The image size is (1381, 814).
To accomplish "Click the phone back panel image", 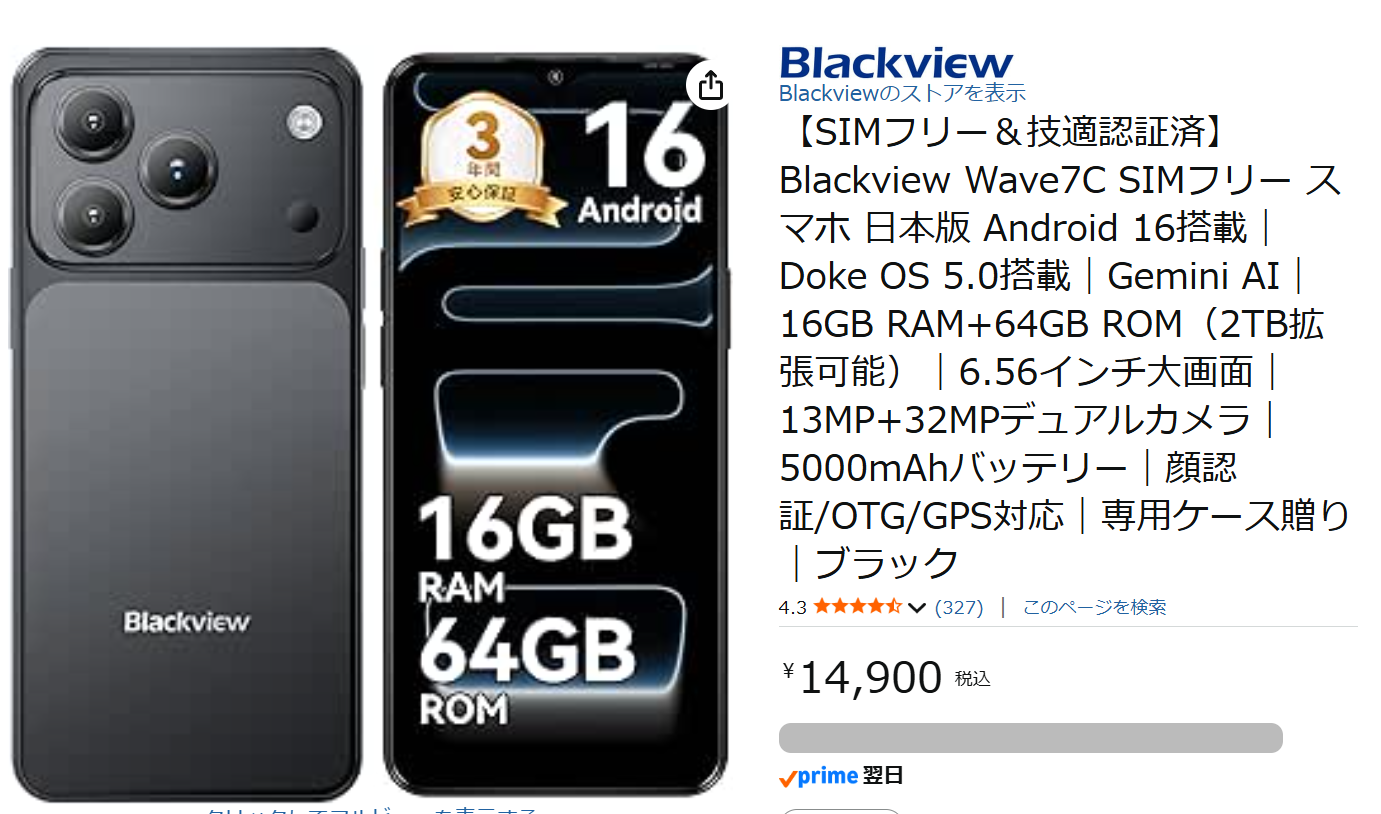I will click(187, 424).
